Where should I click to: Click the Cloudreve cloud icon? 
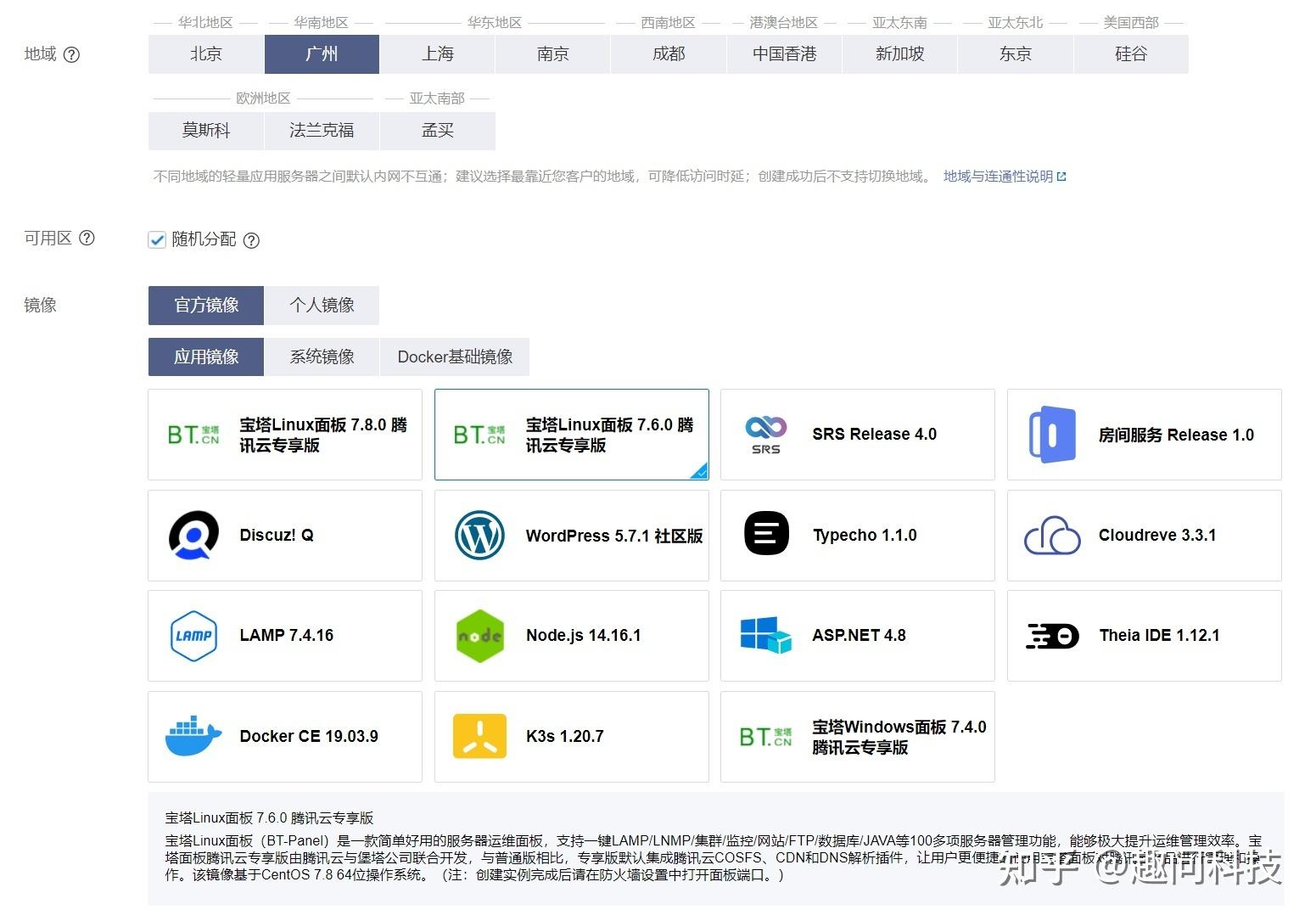point(1052,536)
